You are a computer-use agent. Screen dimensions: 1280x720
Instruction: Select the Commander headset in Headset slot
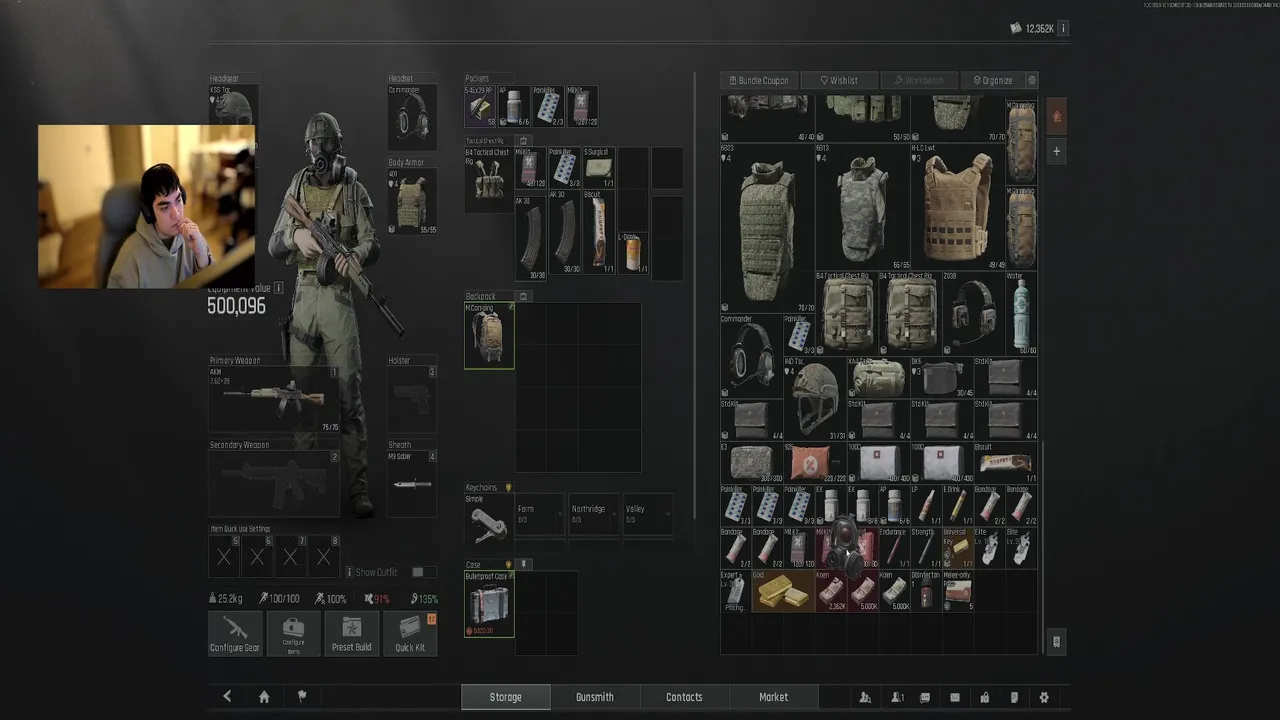tap(412, 117)
